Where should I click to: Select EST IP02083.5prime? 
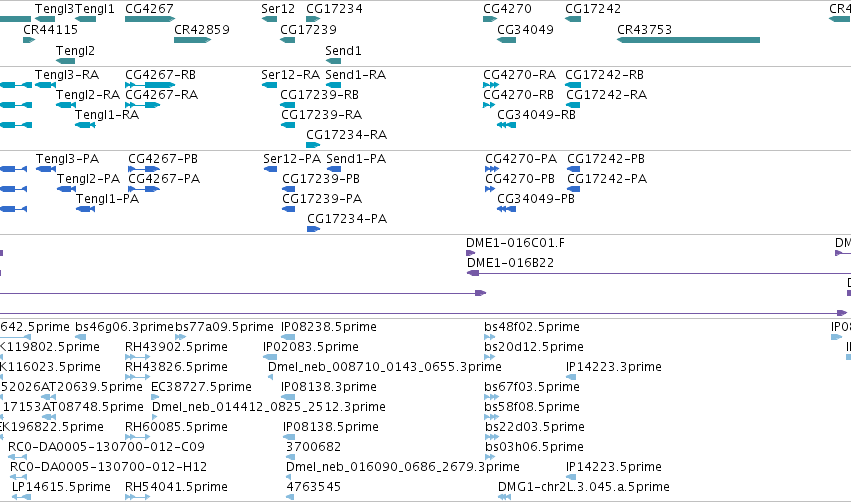pyautogui.click(x=310, y=347)
